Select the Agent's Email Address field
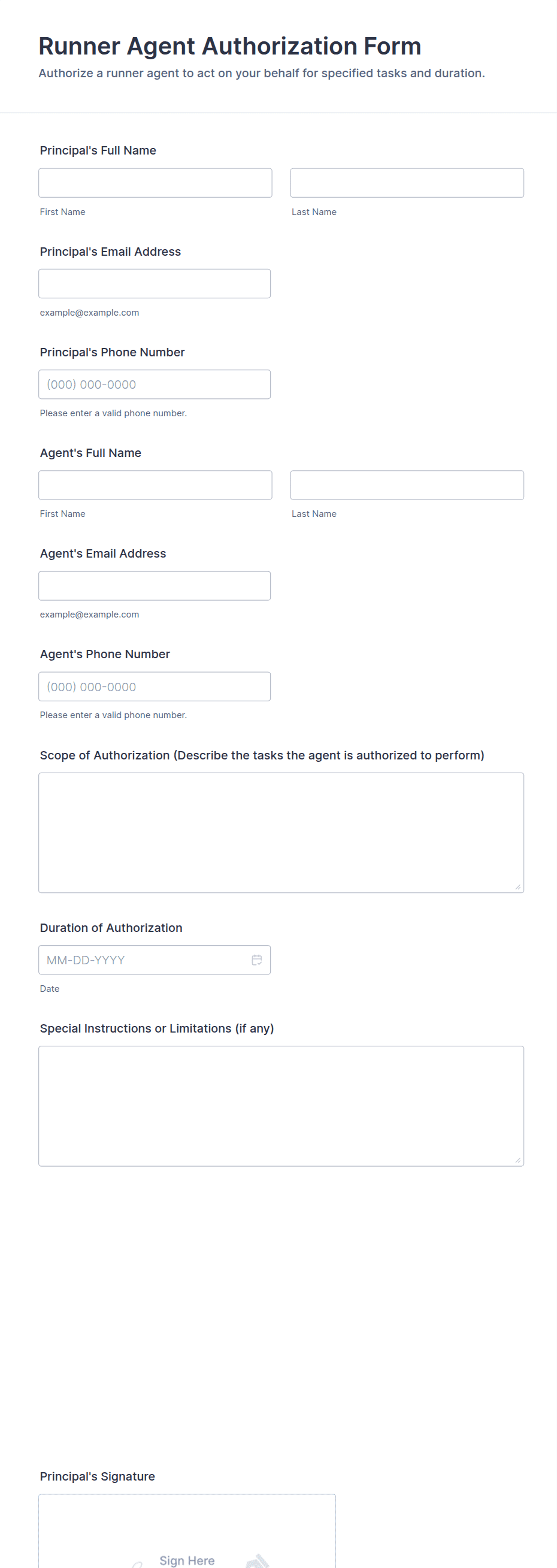This screenshot has width=557, height=1568. coord(155,586)
